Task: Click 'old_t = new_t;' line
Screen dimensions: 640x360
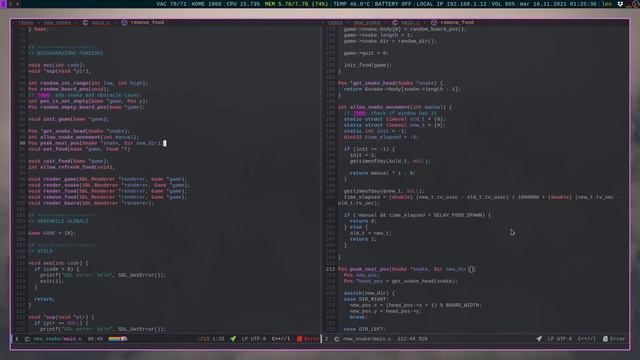Action: pyautogui.click(x=371, y=233)
